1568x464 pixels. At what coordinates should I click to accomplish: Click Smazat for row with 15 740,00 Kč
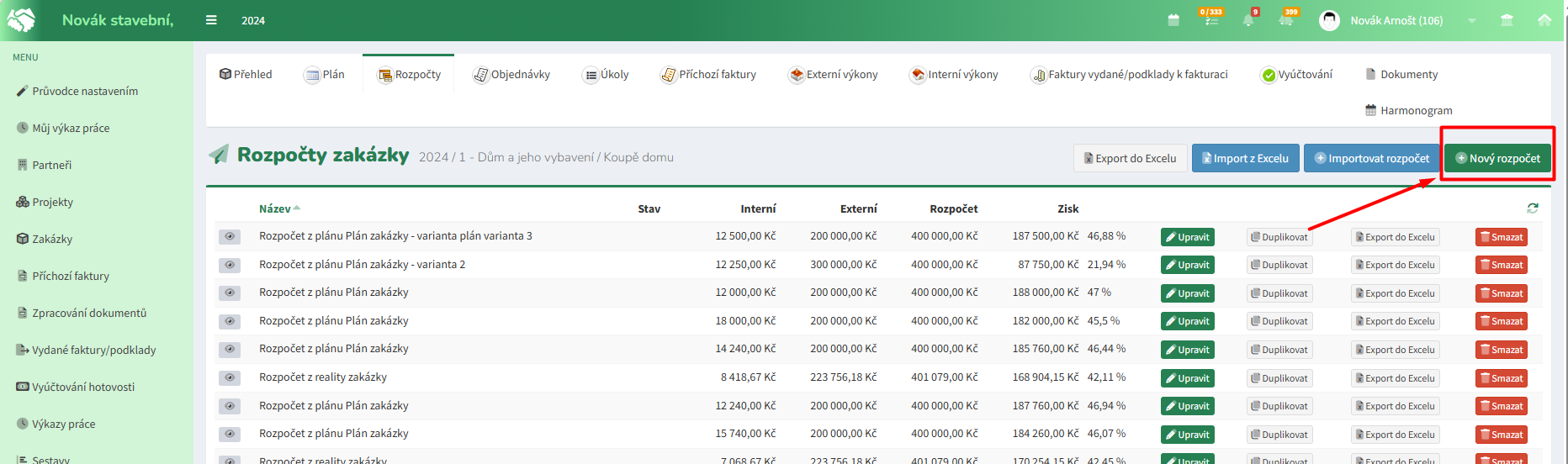1502,435
